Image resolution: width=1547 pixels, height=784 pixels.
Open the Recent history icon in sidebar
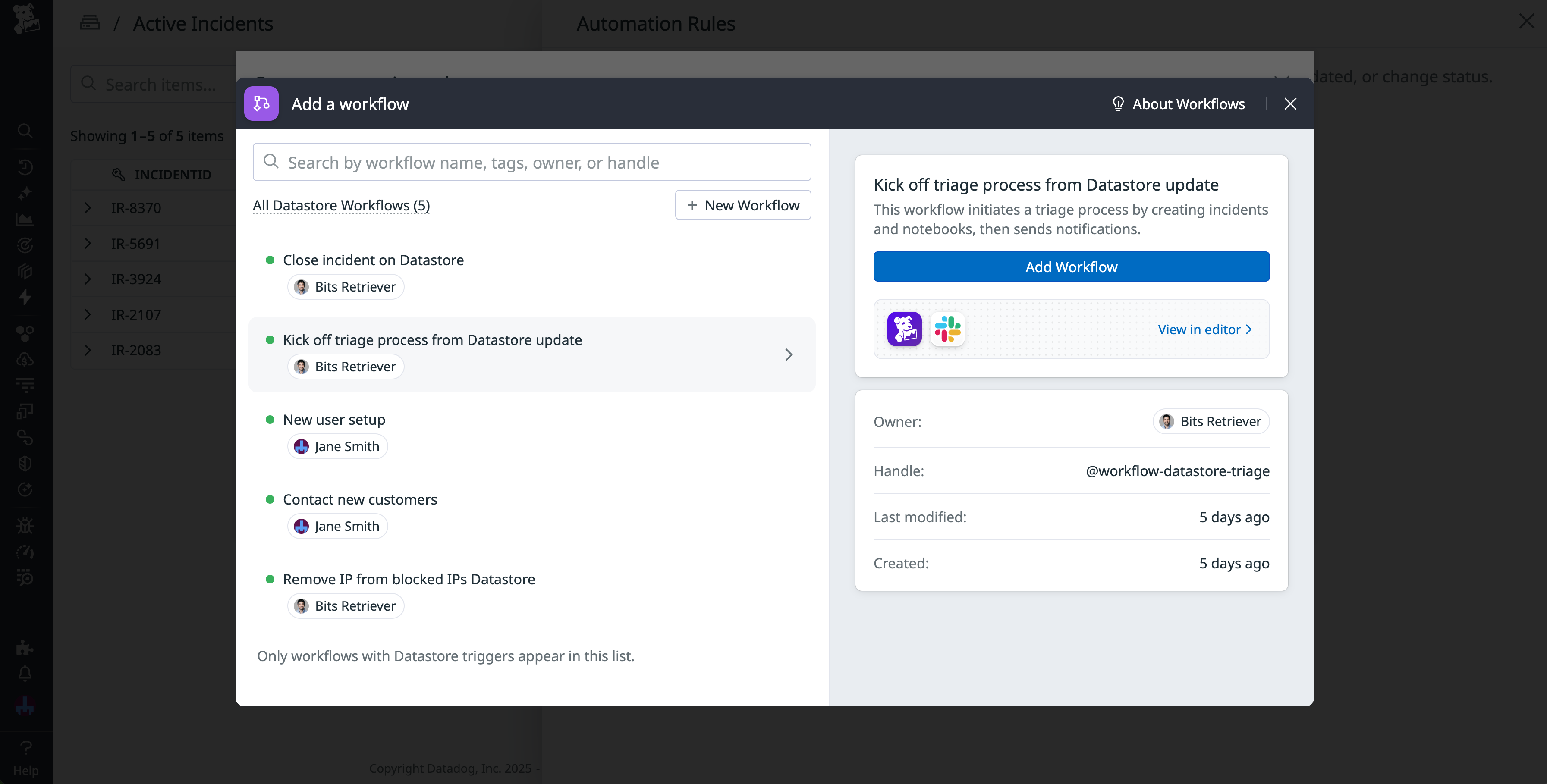click(x=25, y=167)
